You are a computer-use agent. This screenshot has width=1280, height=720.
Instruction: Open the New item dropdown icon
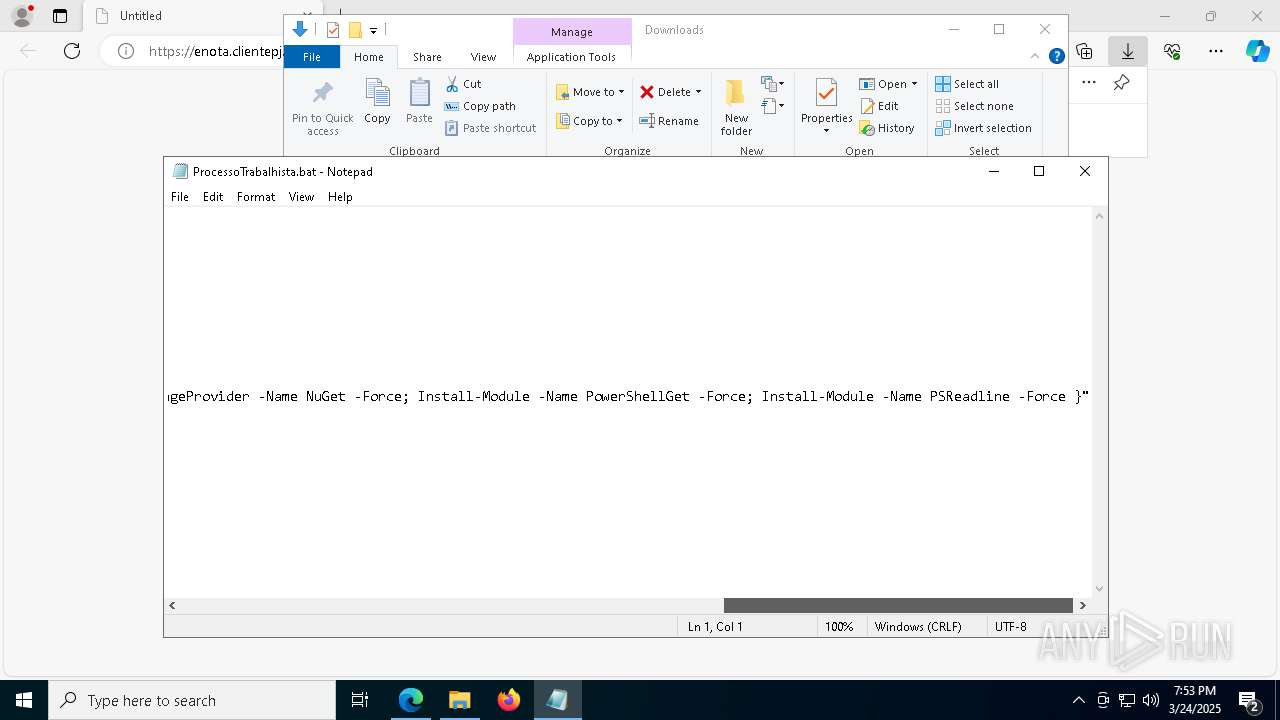(772, 84)
